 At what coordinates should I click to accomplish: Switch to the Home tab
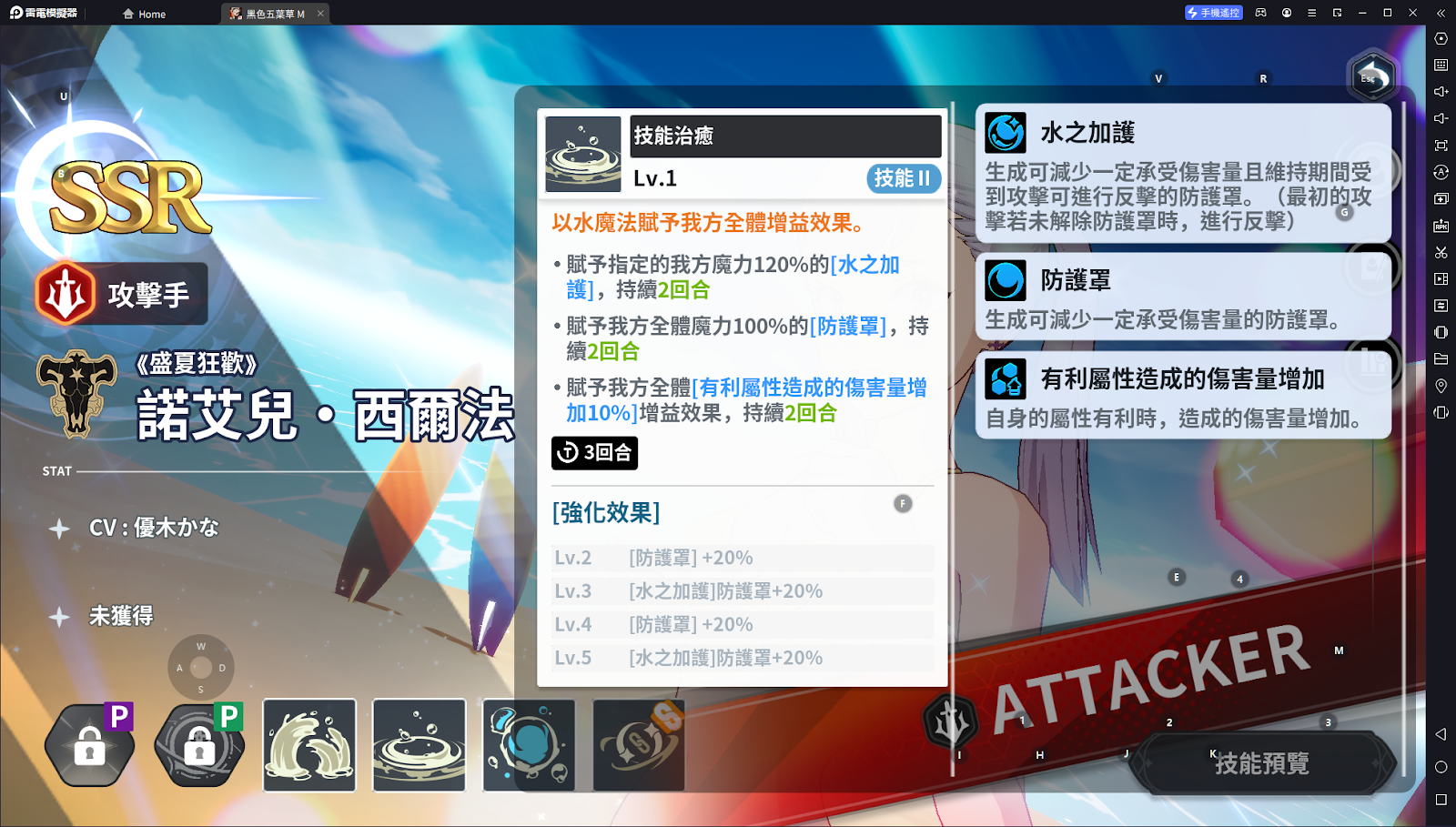(x=145, y=14)
